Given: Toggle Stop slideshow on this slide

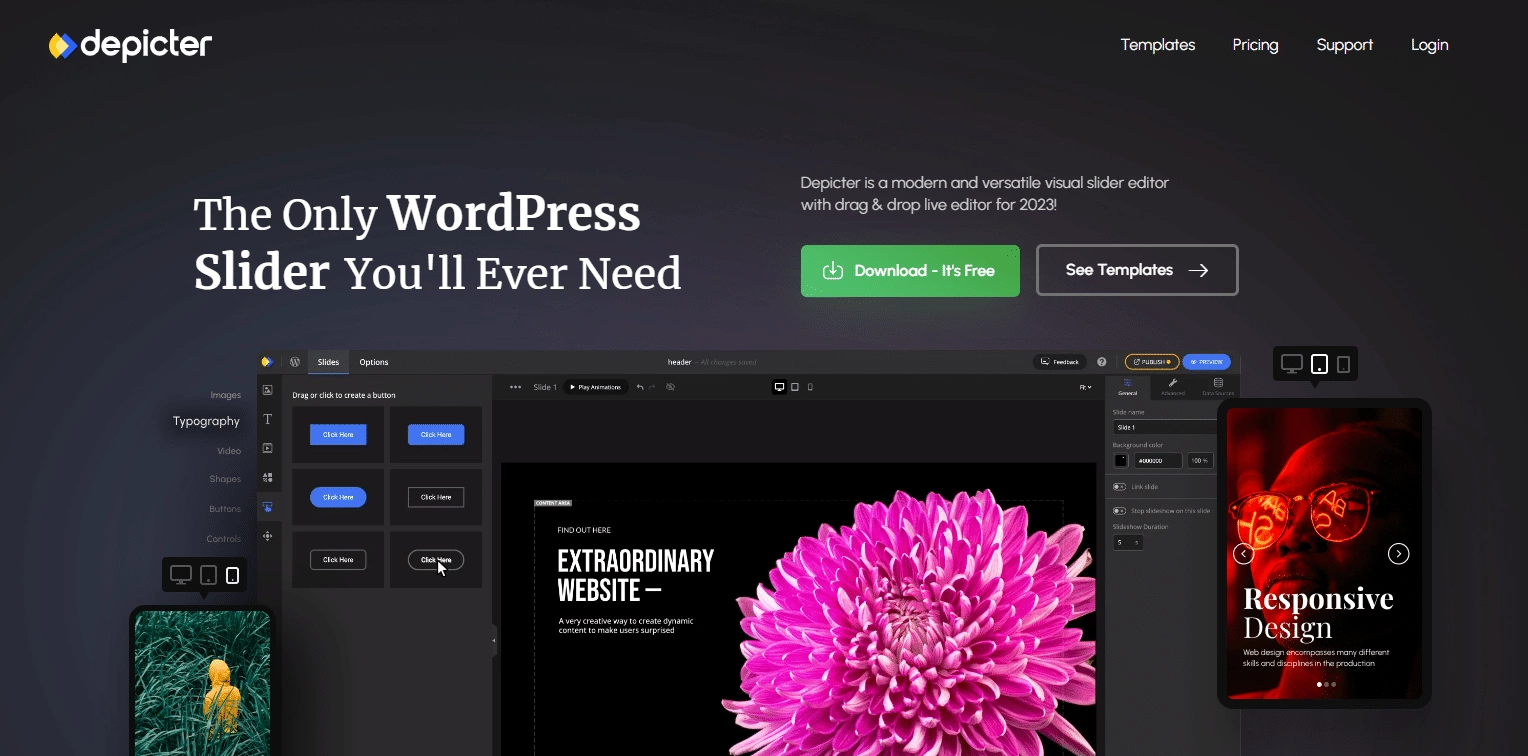Looking at the screenshot, I should click(x=1119, y=511).
